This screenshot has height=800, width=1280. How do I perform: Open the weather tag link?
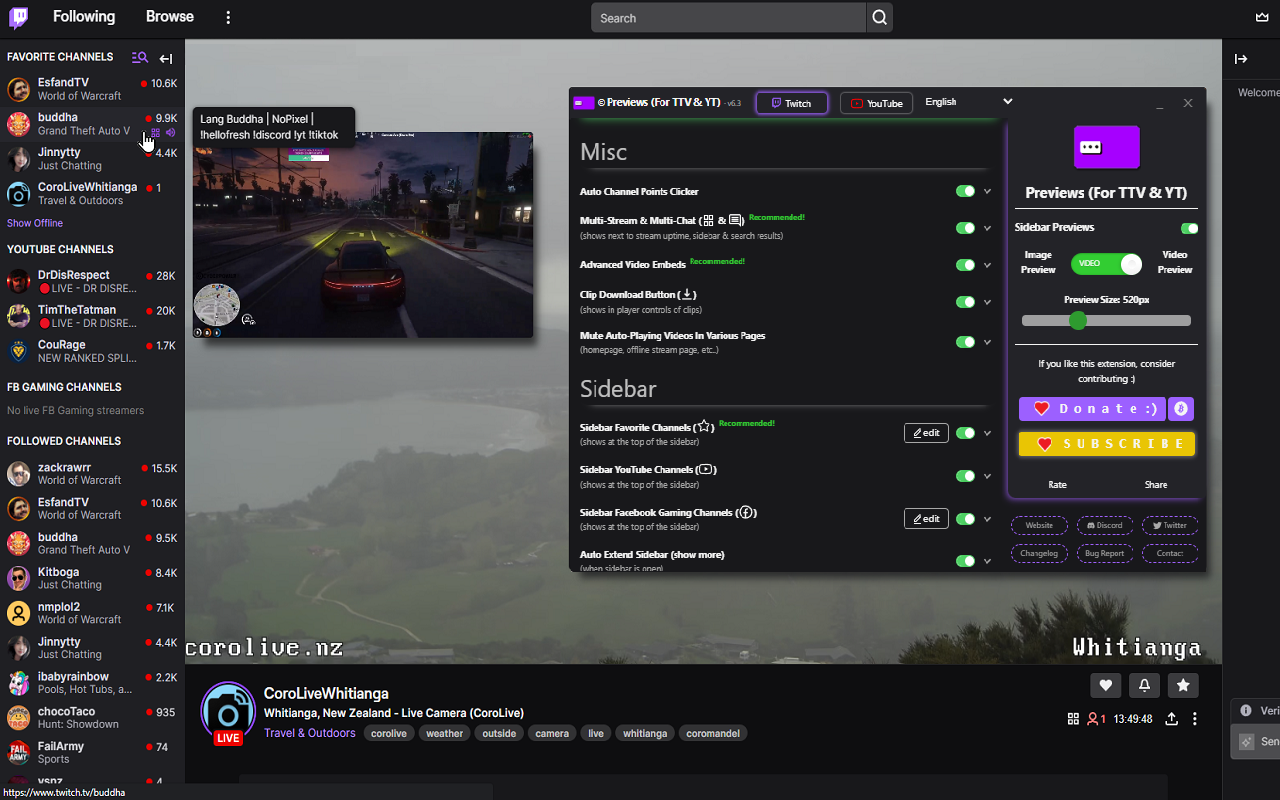click(444, 733)
